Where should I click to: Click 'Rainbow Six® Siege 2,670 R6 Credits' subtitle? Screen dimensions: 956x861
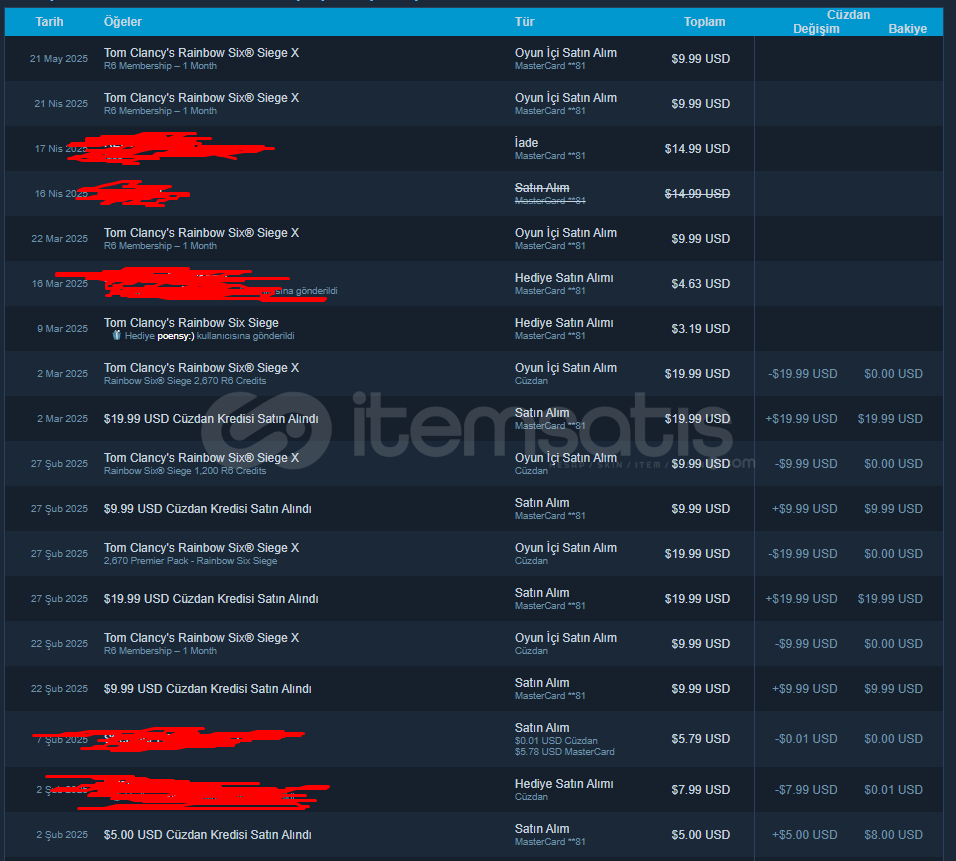185,381
